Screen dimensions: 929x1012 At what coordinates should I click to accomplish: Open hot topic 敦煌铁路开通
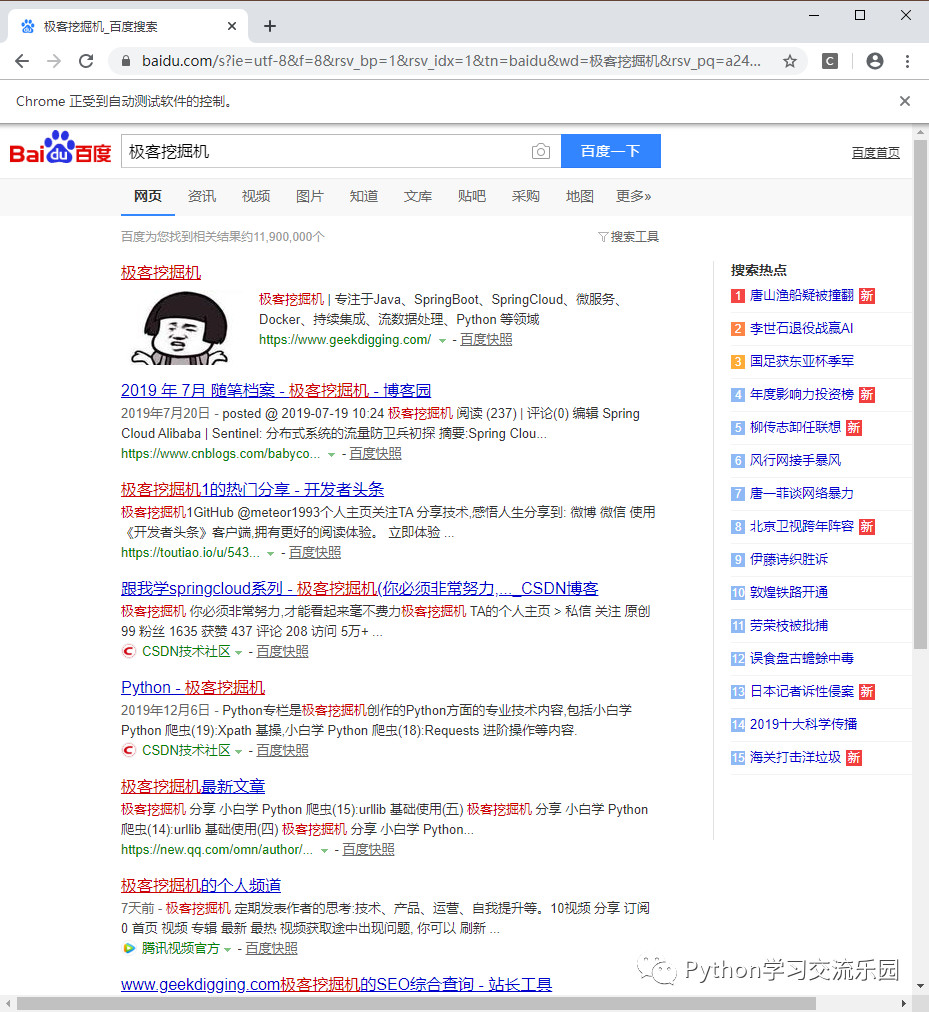(x=789, y=592)
